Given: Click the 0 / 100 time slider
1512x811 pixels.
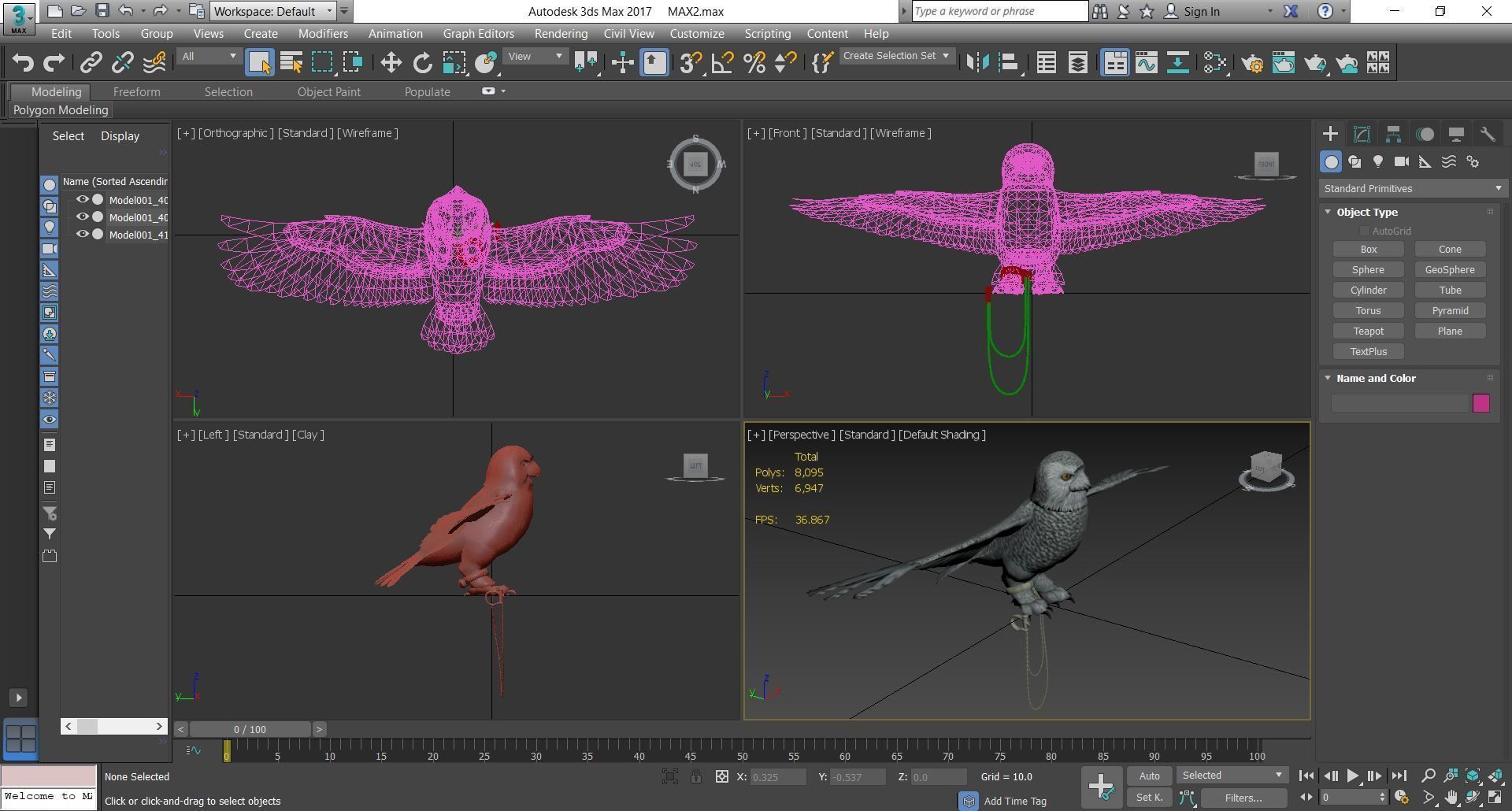Looking at the screenshot, I should 250,730.
